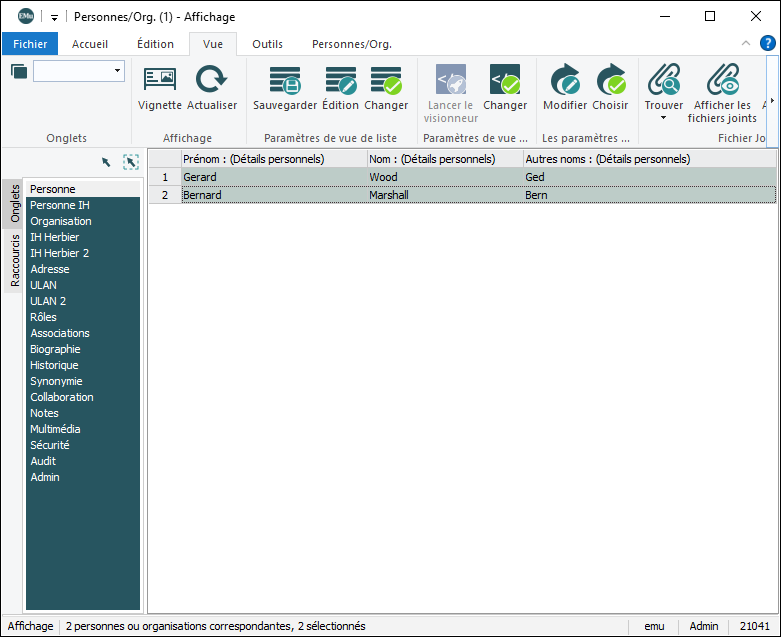This screenshot has height=637, width=781.
Task: Open the Onglets combo box dropdown
Action: [x=118, y=71]
